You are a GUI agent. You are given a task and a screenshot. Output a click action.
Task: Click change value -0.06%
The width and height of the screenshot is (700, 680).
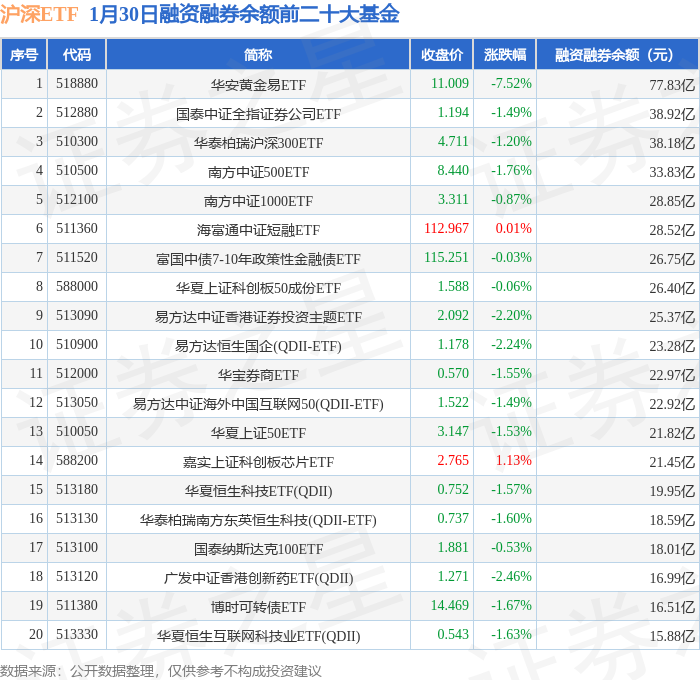[511, 286]
